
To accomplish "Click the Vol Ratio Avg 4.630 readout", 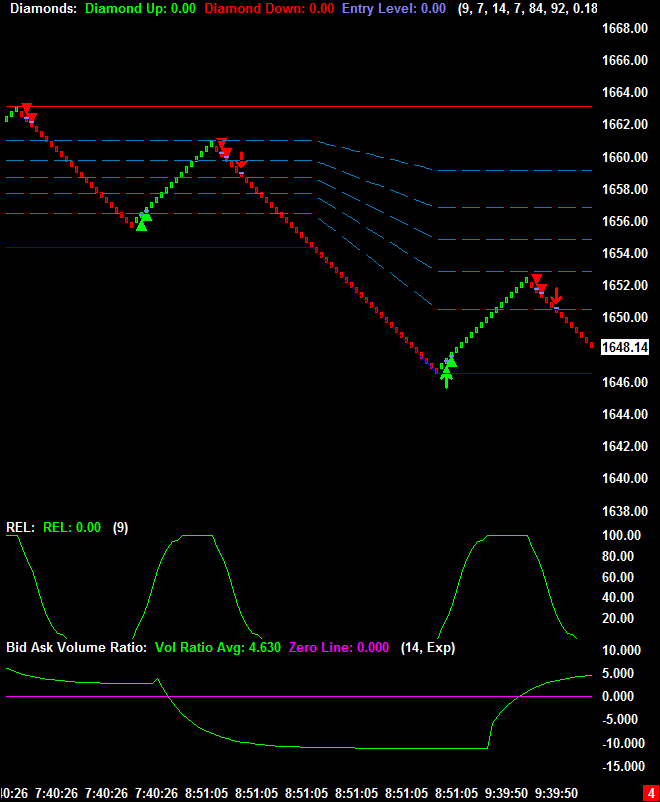I will 217,647.
